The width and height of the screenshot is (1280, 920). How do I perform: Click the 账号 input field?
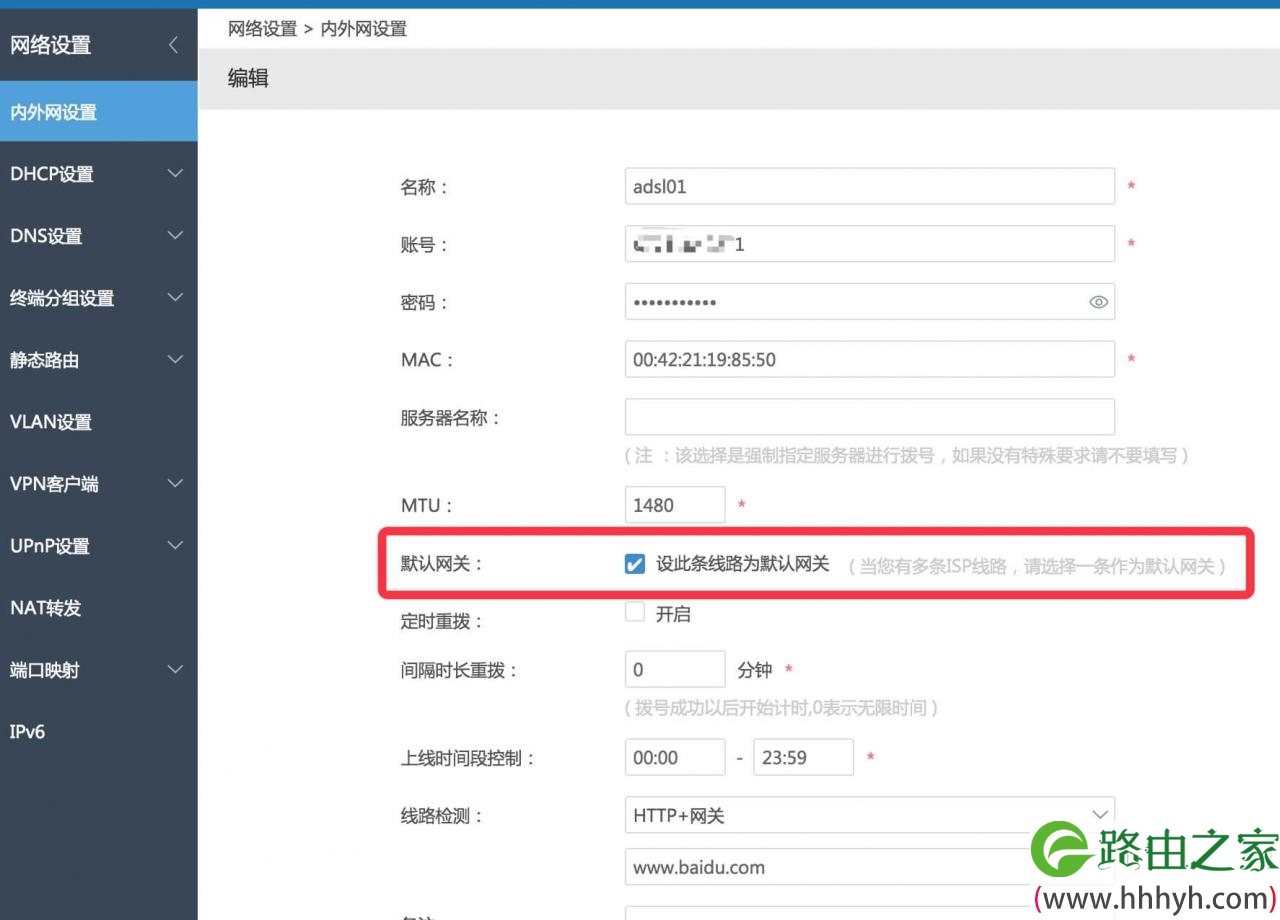[x=869, y=244]
